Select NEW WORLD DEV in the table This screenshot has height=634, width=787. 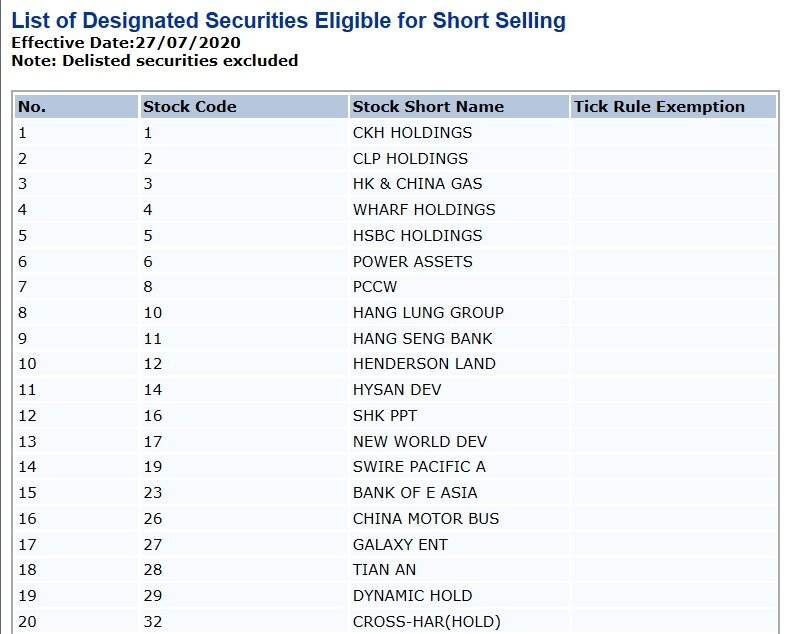[420, 441]
